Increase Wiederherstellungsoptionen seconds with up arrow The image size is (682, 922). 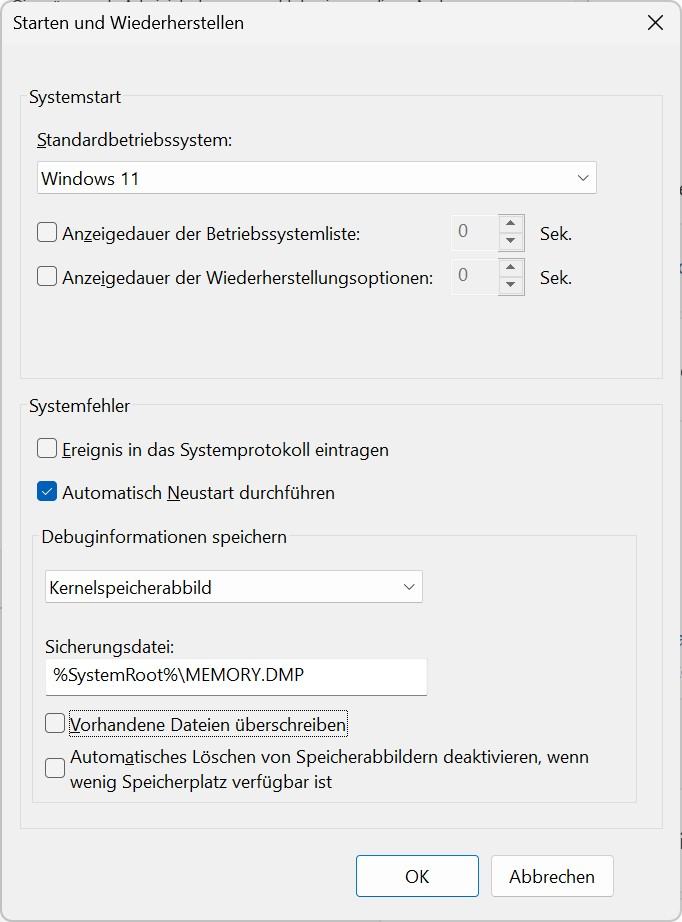pos(511,267)
